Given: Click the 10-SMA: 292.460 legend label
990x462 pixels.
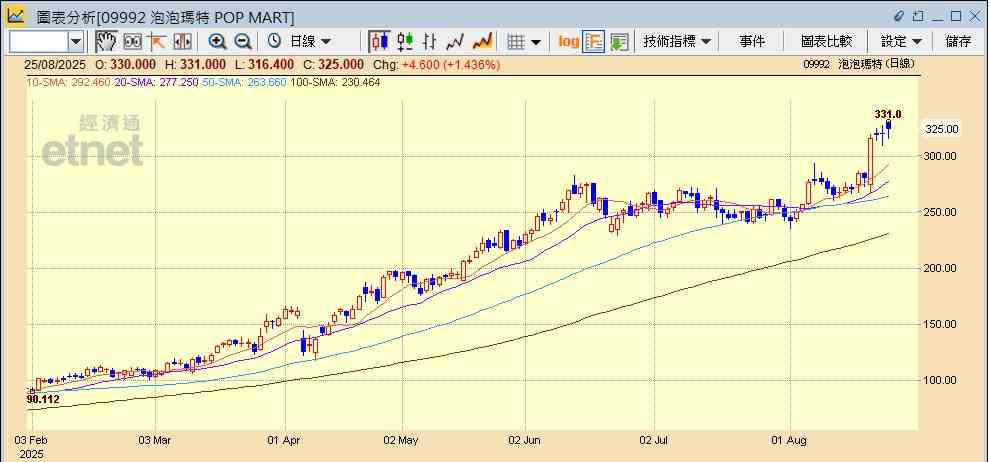Looking at the screenshot, I should coord(68,82).
